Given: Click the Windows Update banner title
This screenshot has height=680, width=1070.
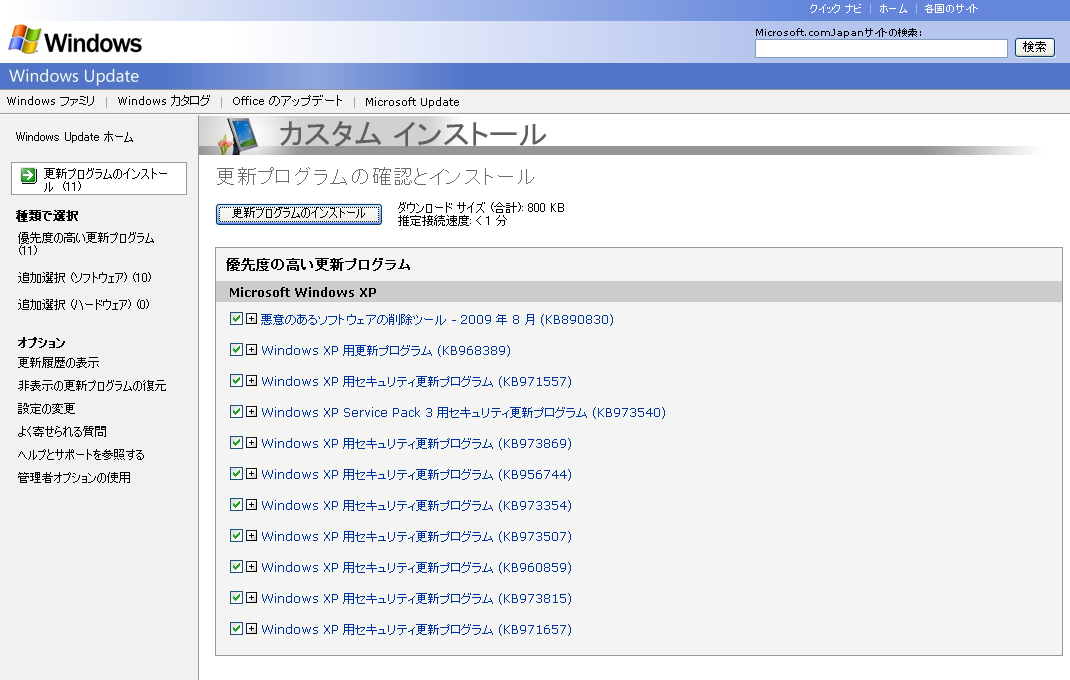Looking at the screenshot, I should [74, 76].
